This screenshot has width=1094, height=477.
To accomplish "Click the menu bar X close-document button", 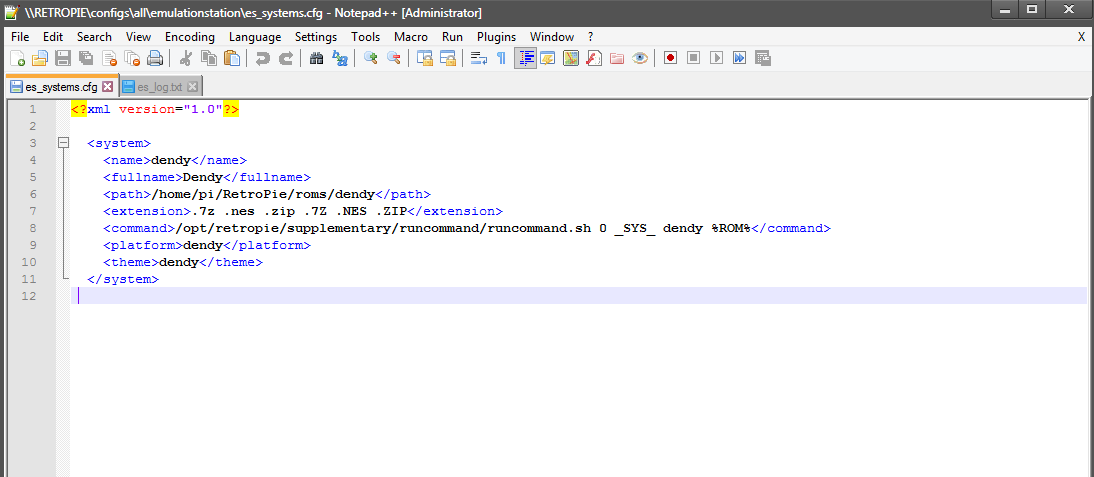I will 1081,37.
